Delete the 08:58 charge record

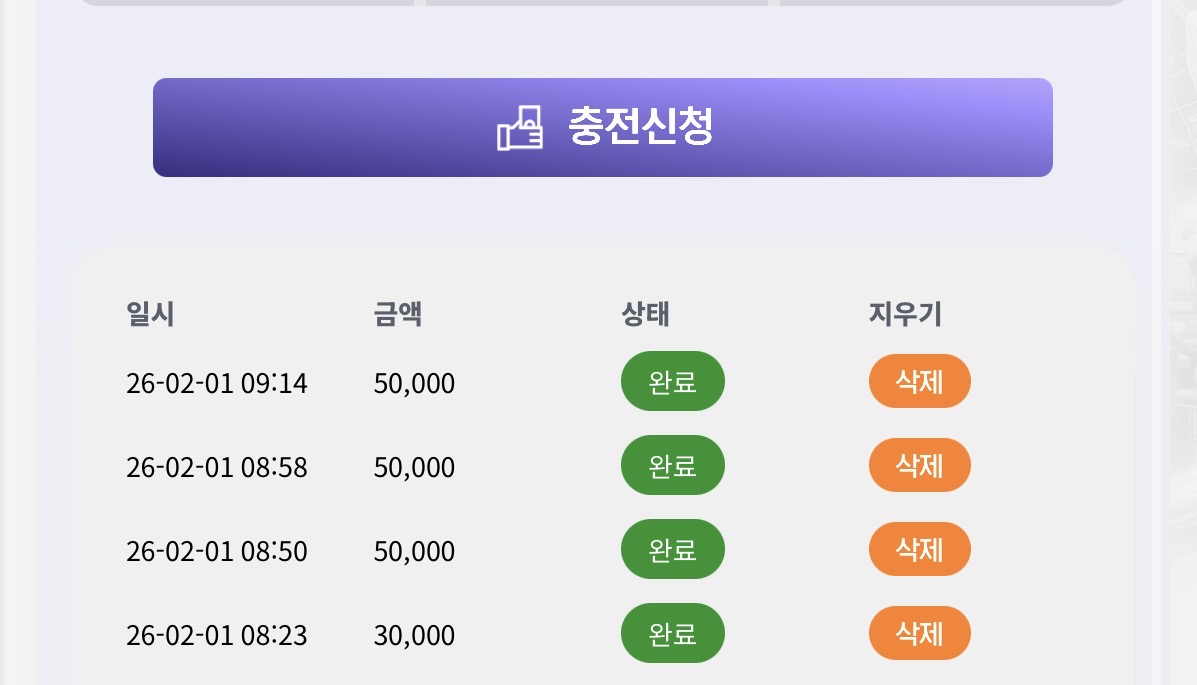[x=919, y=465]
